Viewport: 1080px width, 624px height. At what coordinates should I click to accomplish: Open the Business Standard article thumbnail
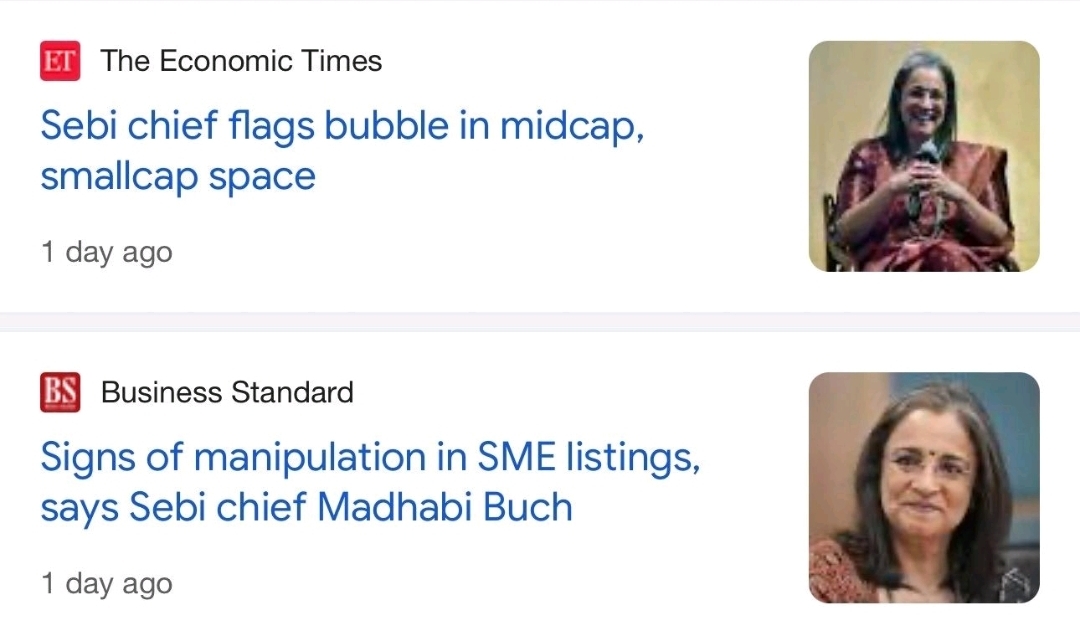[x=923, y=487]
